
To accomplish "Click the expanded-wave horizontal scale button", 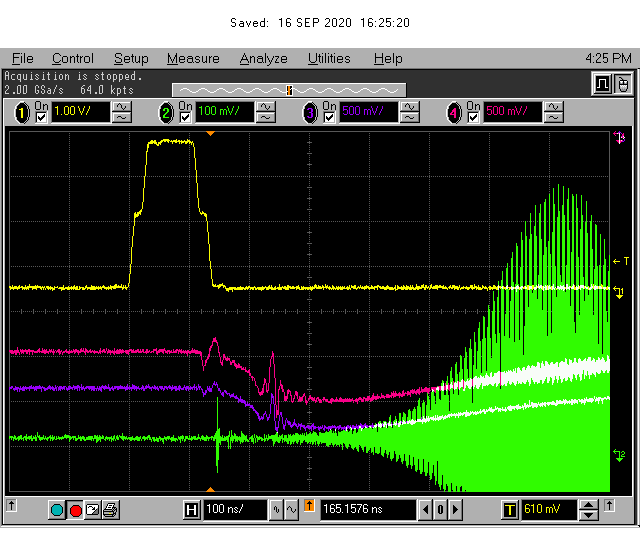I will click(291, 510).
